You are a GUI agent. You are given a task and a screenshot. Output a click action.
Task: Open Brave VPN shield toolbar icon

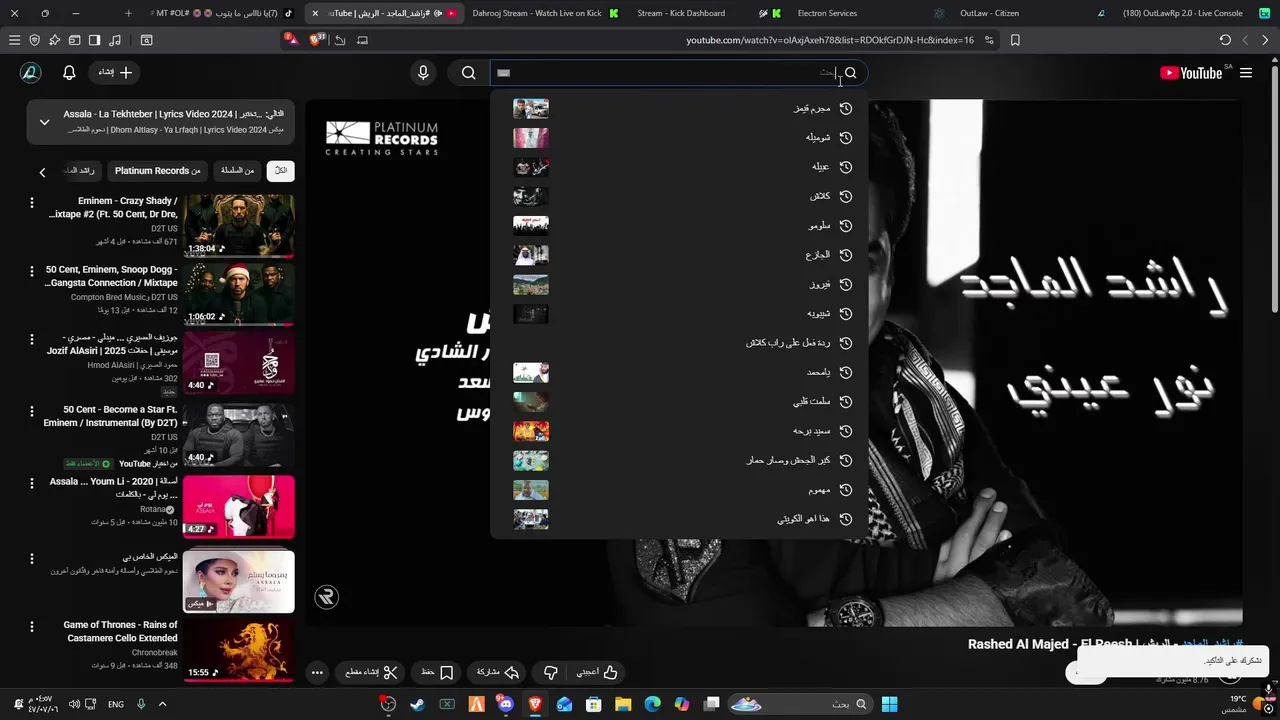34,40
